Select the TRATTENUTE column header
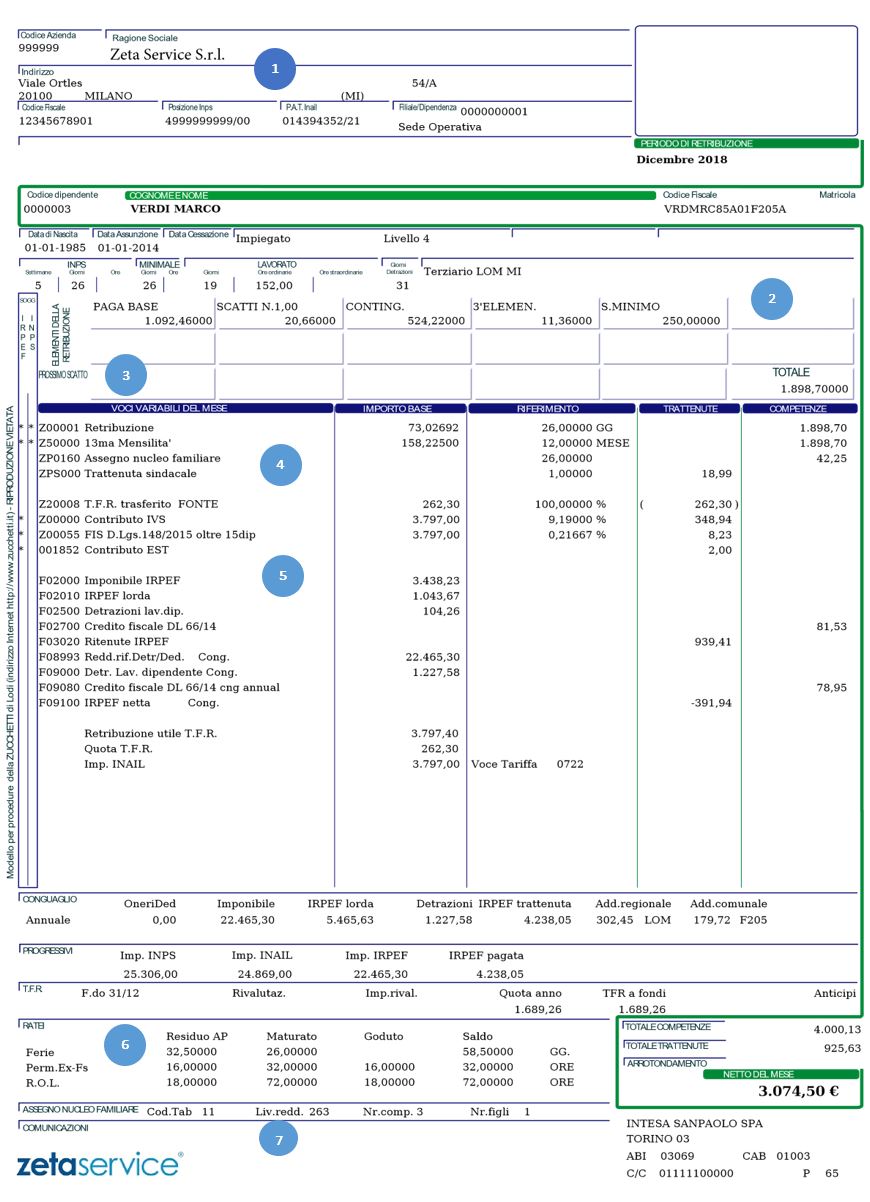 click(x=688, y=408)
